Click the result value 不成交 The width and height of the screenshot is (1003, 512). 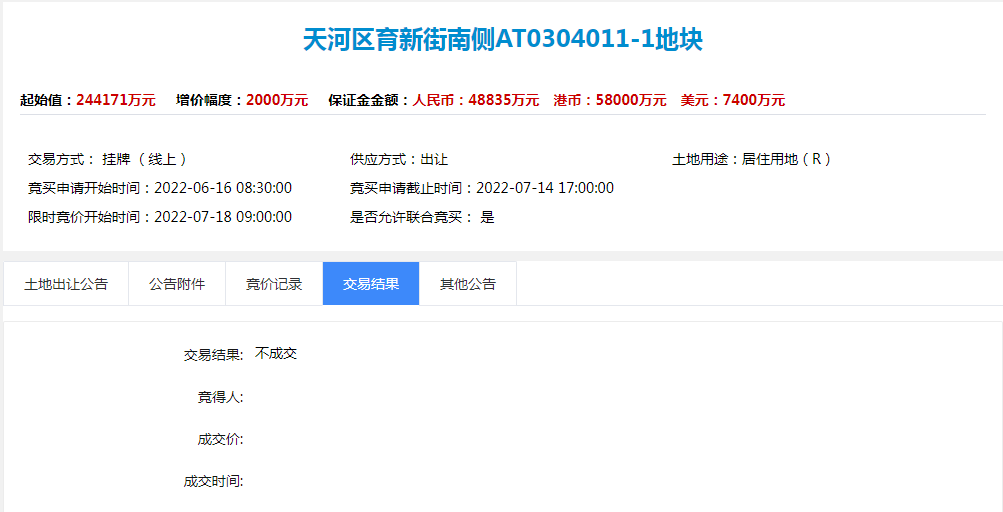click(x=276, y=353)
